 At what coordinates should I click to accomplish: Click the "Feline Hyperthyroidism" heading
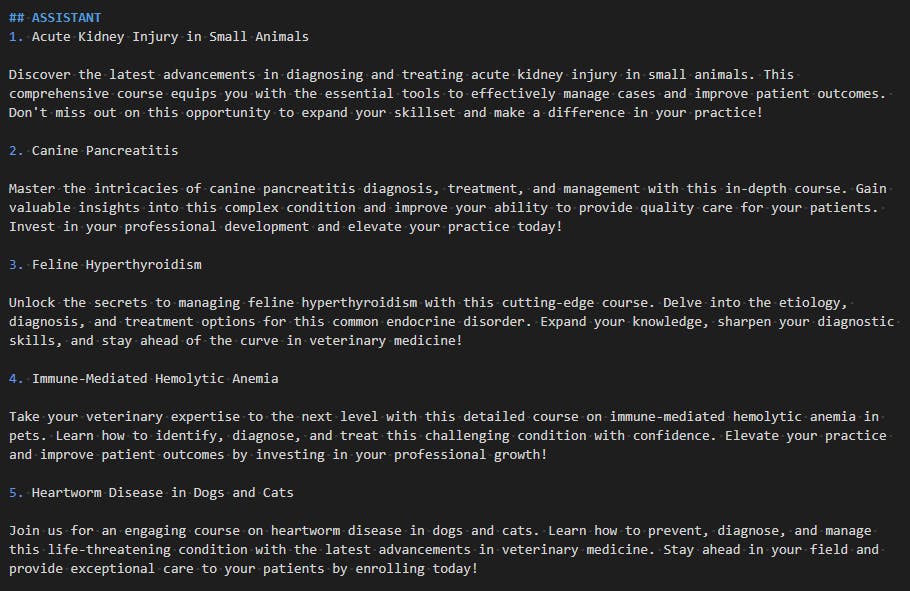click(116, 265)
